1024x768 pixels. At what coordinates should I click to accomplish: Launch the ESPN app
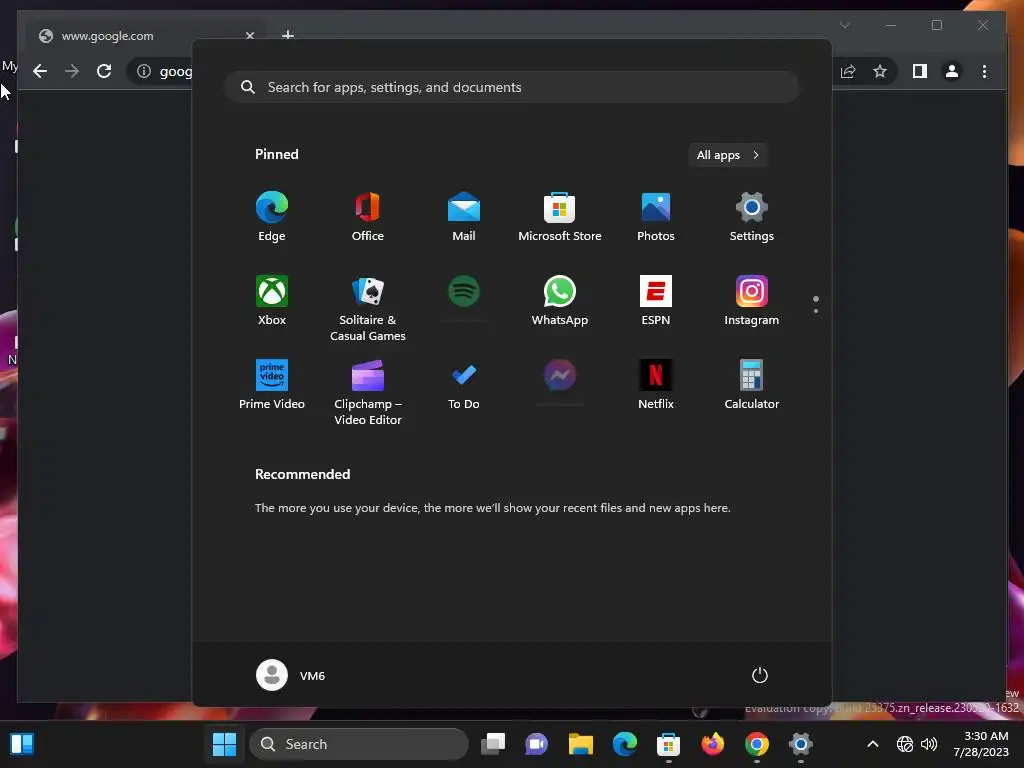[x=656, y=301]
